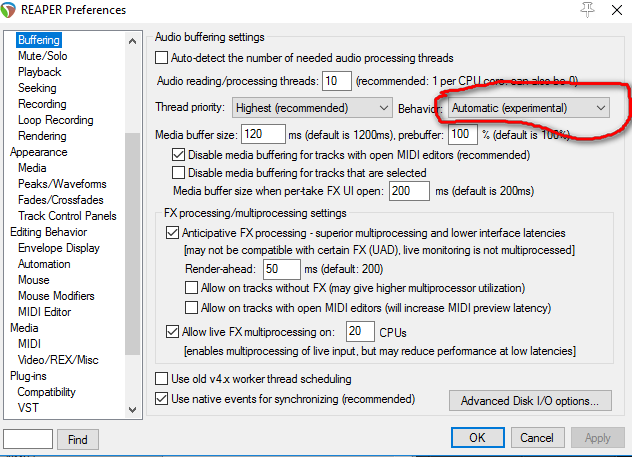Select MIDI under Media category
The height and width of the screenshot is (457, 632).
tap(29, 344)
